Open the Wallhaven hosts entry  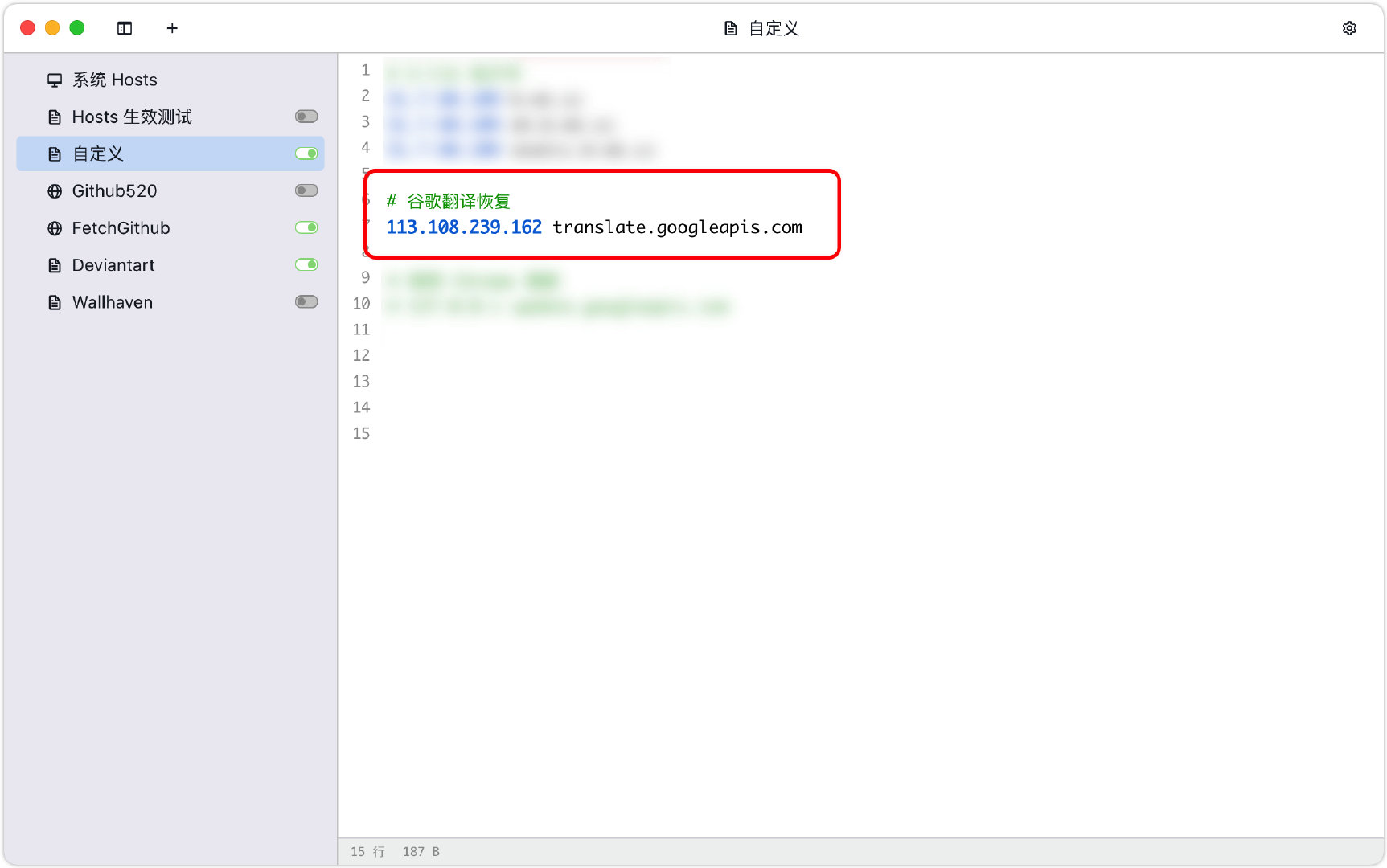(x=112, y=301)
